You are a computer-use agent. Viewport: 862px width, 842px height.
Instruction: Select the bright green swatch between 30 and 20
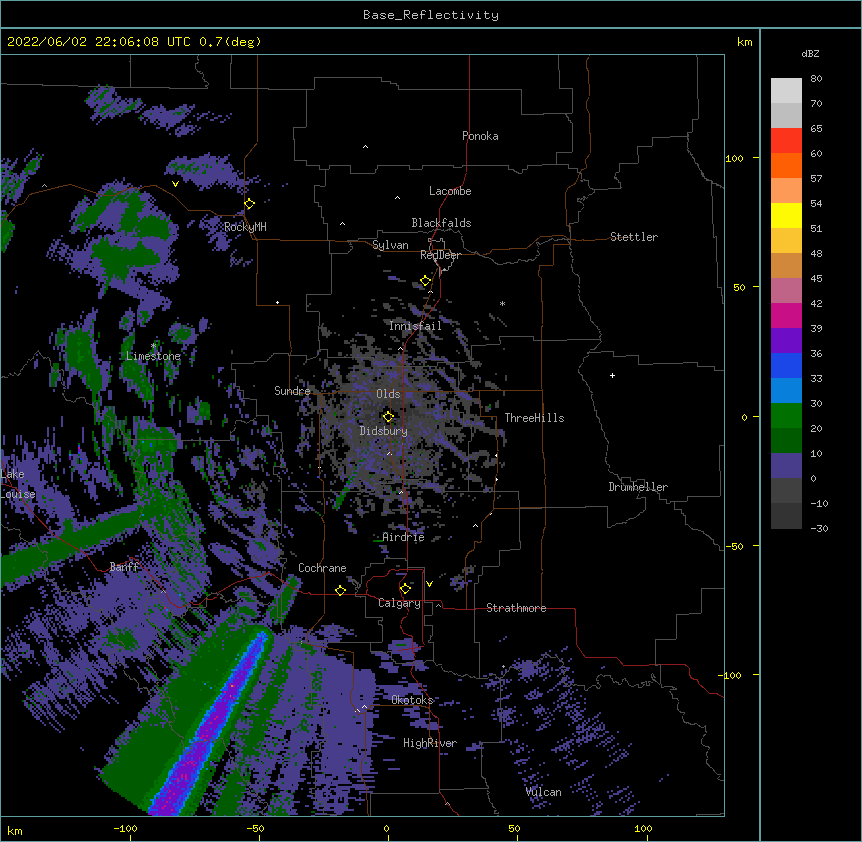[x=786, y=416]
